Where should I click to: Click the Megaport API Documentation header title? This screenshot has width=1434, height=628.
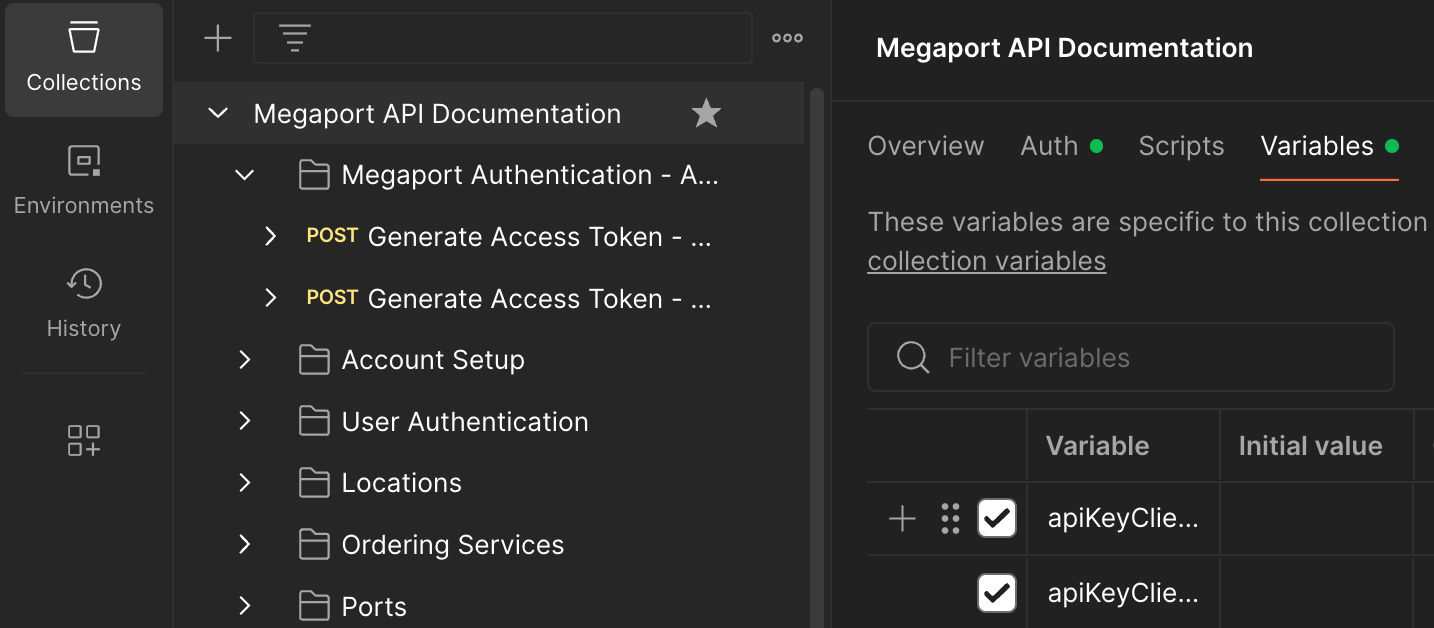click(x=1064, y=48)
